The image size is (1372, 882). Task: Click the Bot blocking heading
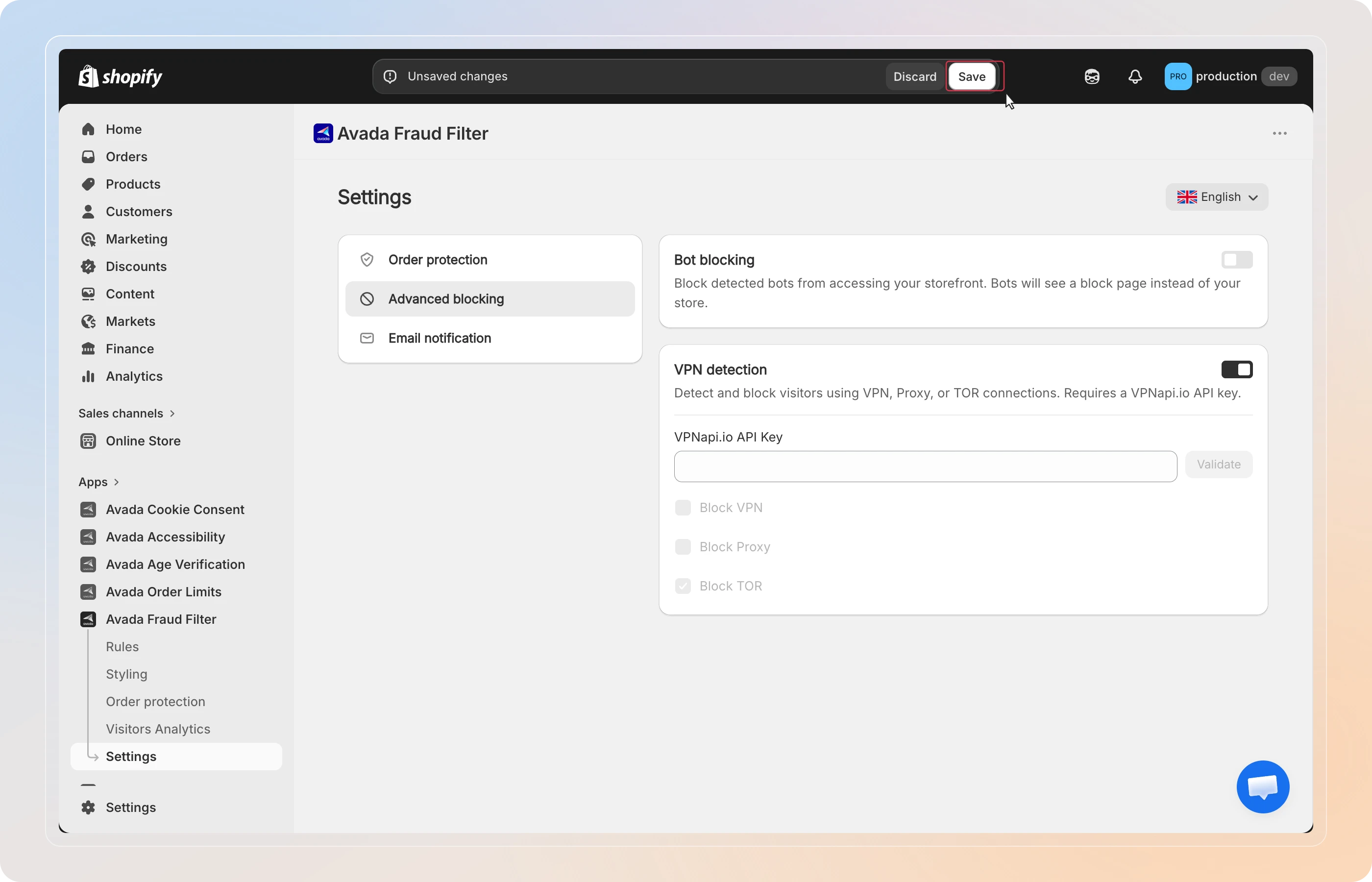coord(714,260)
